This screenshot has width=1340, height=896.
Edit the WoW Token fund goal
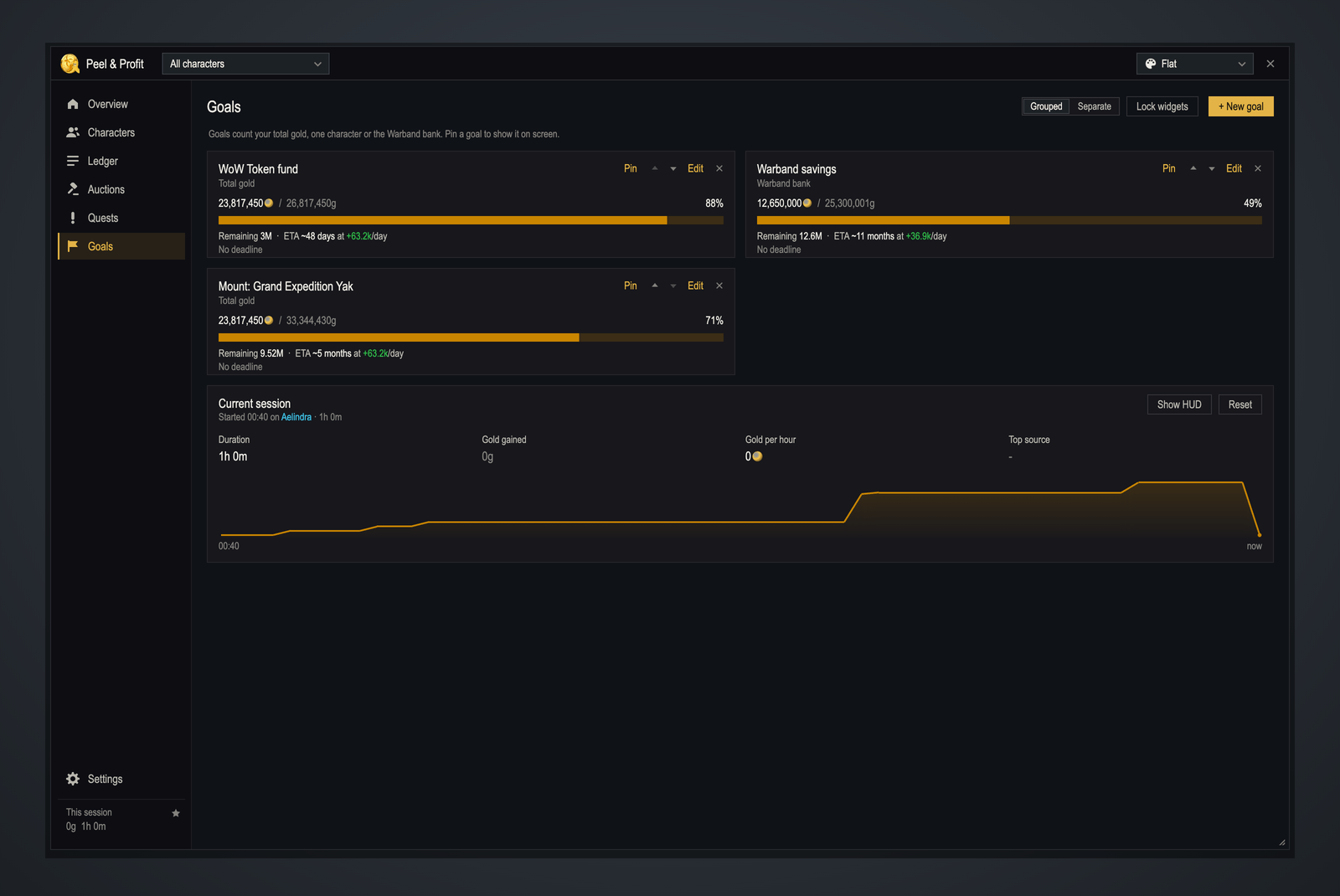pyautogui.click(x=696, y=168)
